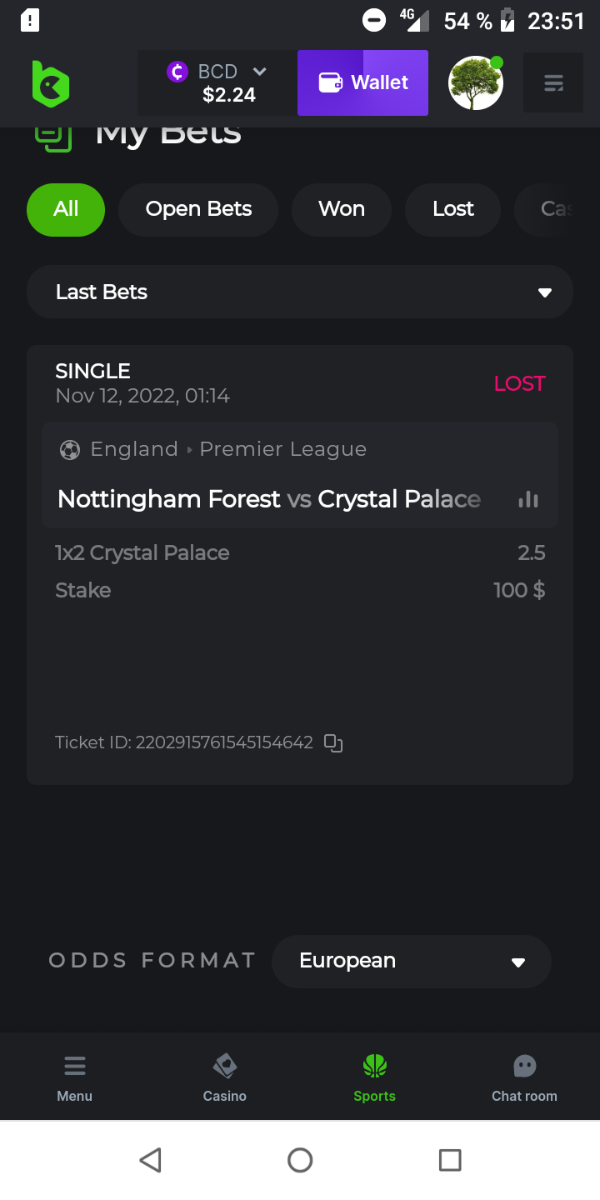
Task: Open Nottingham Forest vs Crystal Palace match
Action: [269, 499]
